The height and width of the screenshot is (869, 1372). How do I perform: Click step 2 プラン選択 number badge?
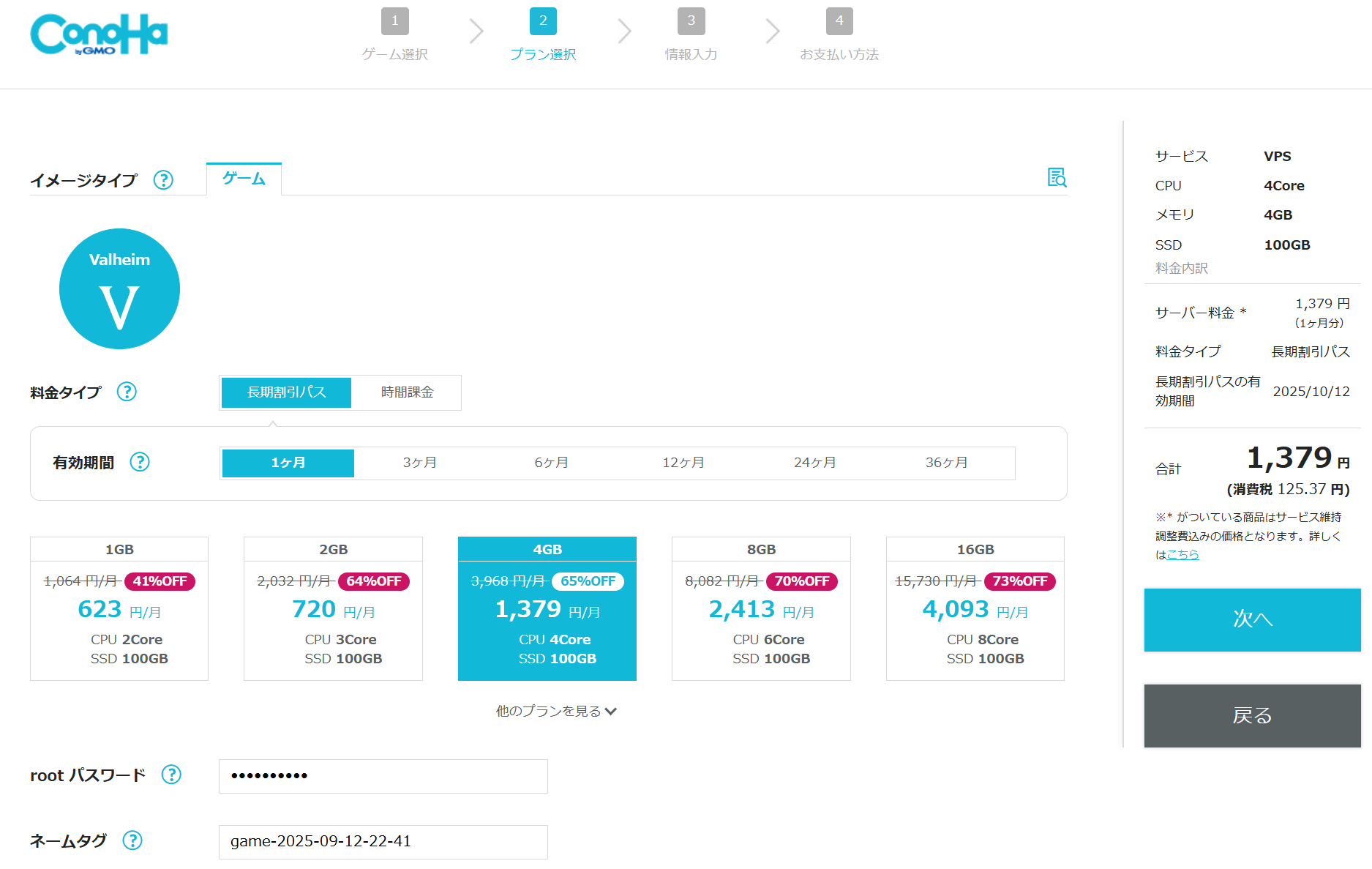pyautogui.click(x=543, y=21)
